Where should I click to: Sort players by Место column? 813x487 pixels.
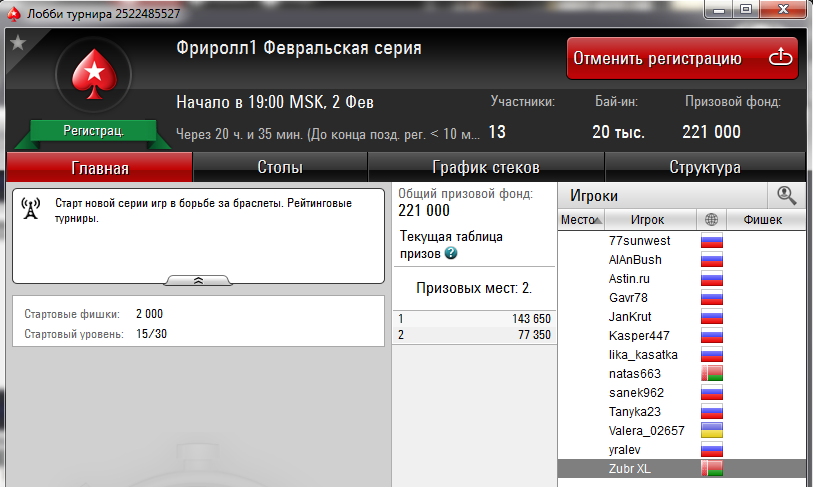pyautogui.click(x=581, y=220)
